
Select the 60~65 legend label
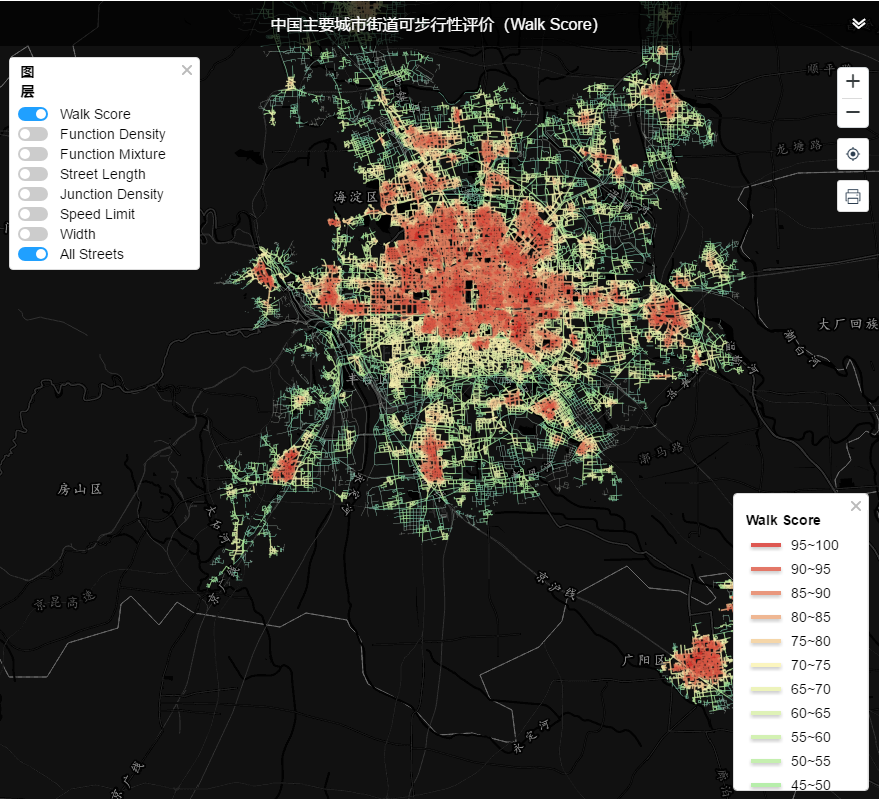pyautogui.click(x=810, y=713)
